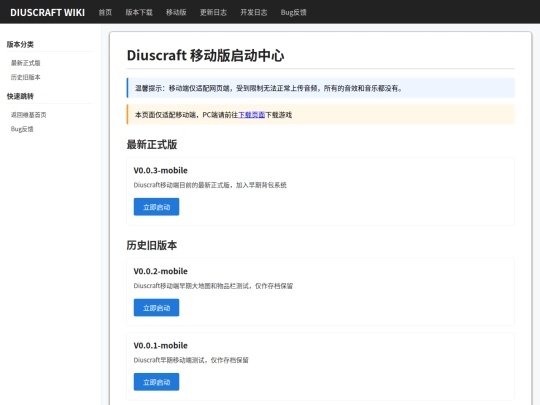Select 移动版 in the navigation bar
The height and width of the screenshot is (405, 540).
click(176, 12)
